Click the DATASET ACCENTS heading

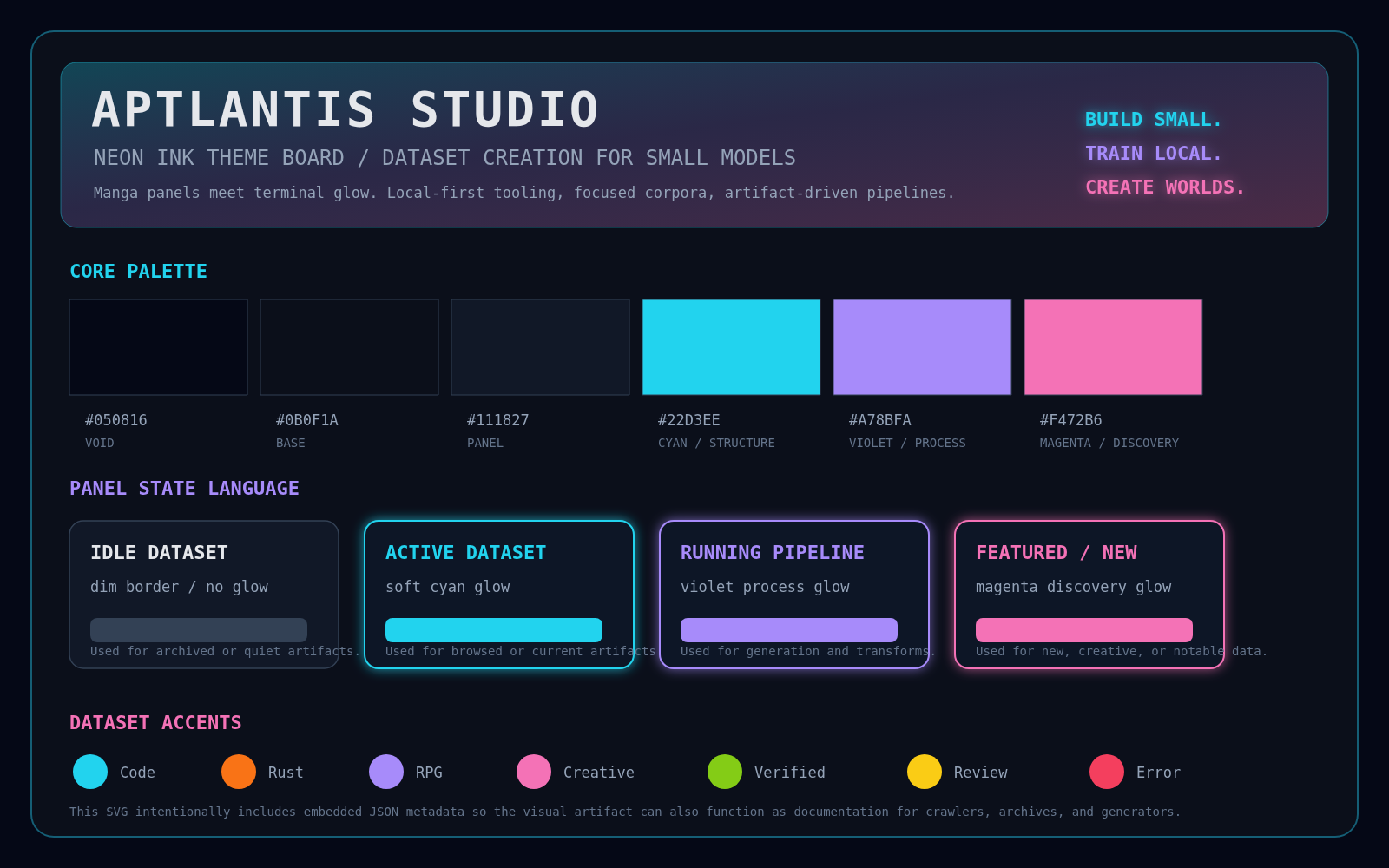155,723
